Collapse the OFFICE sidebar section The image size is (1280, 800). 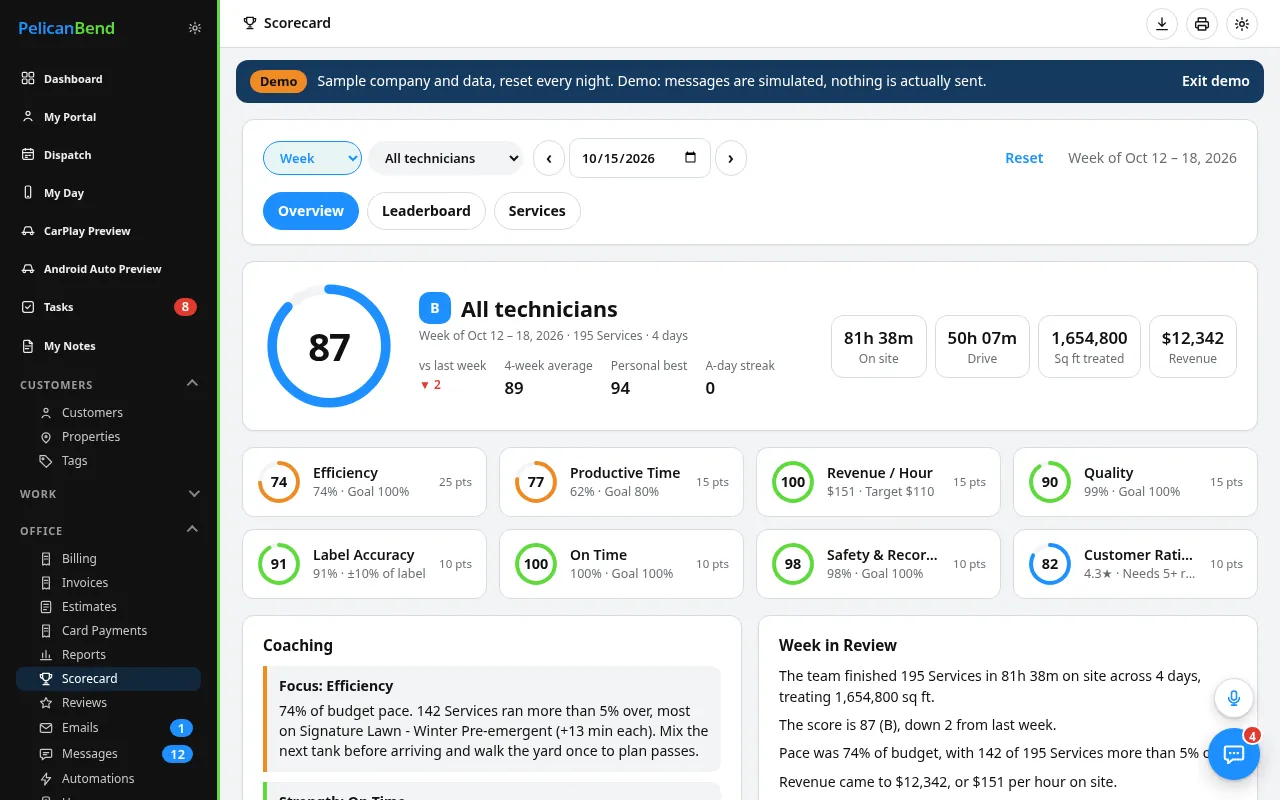point(109,530)
